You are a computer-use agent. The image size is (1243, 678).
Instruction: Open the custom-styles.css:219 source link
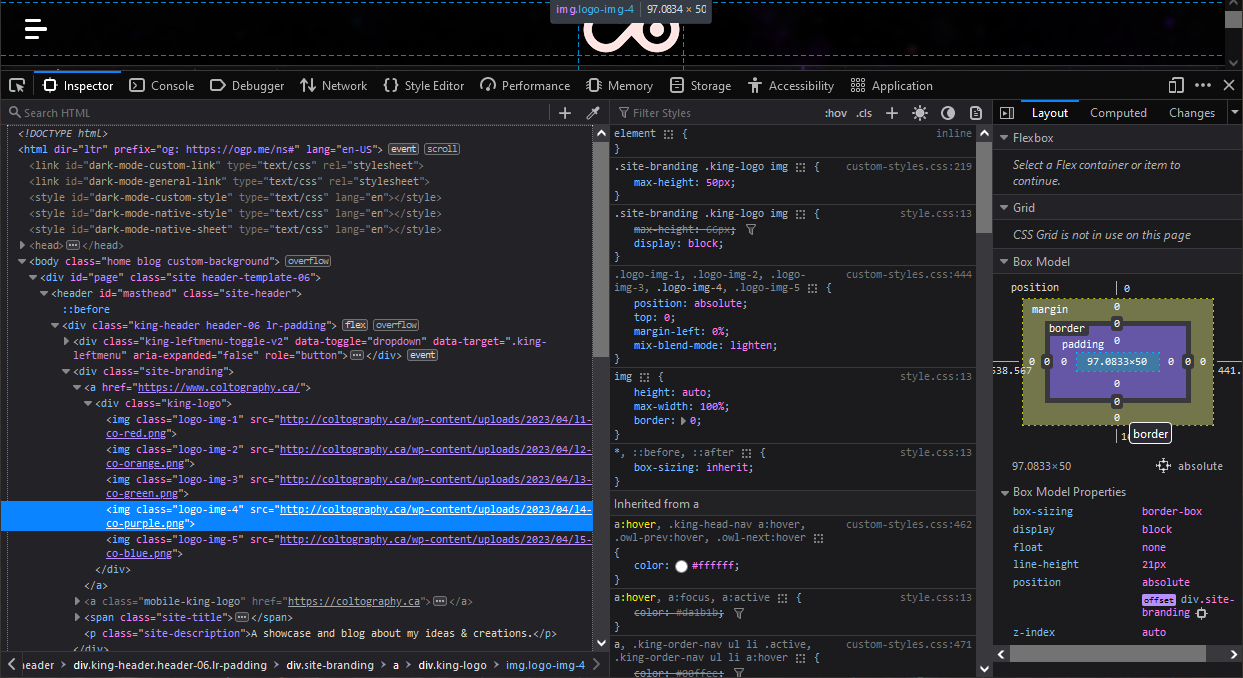(x=908, y=167)
